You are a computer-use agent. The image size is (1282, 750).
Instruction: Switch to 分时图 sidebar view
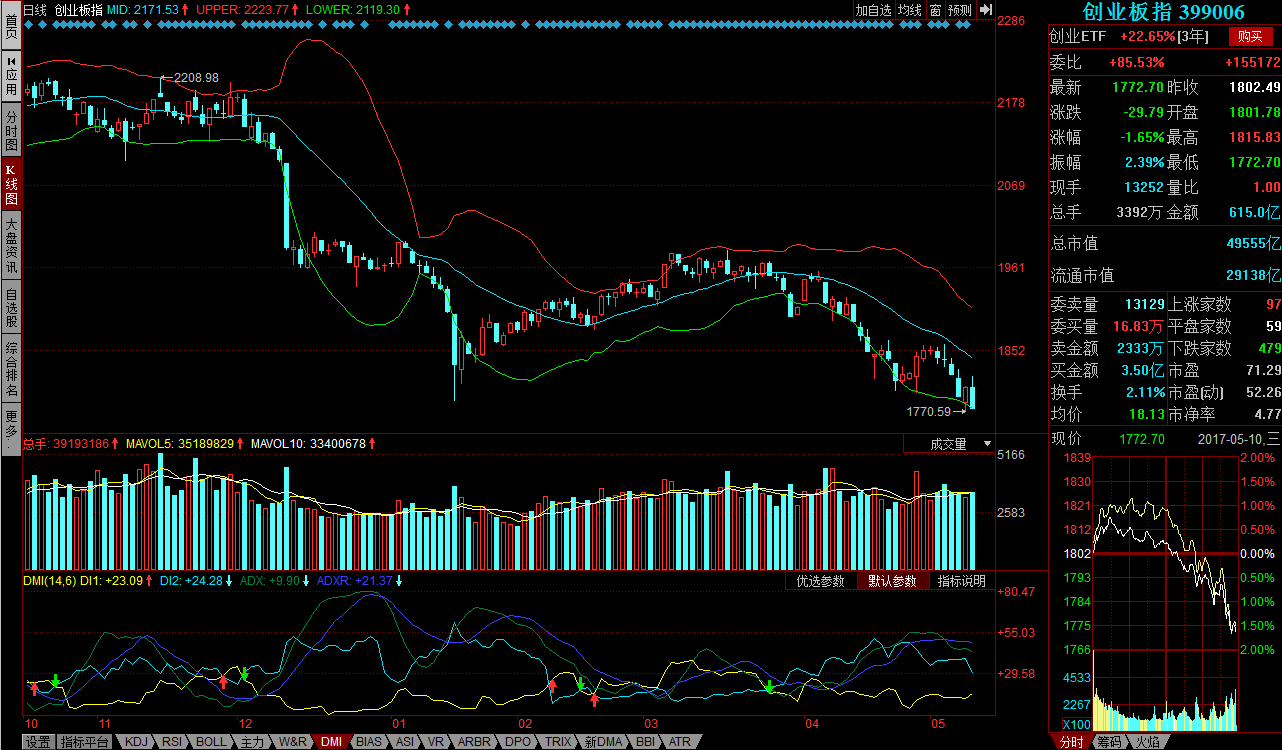click(x=10, y=130)
